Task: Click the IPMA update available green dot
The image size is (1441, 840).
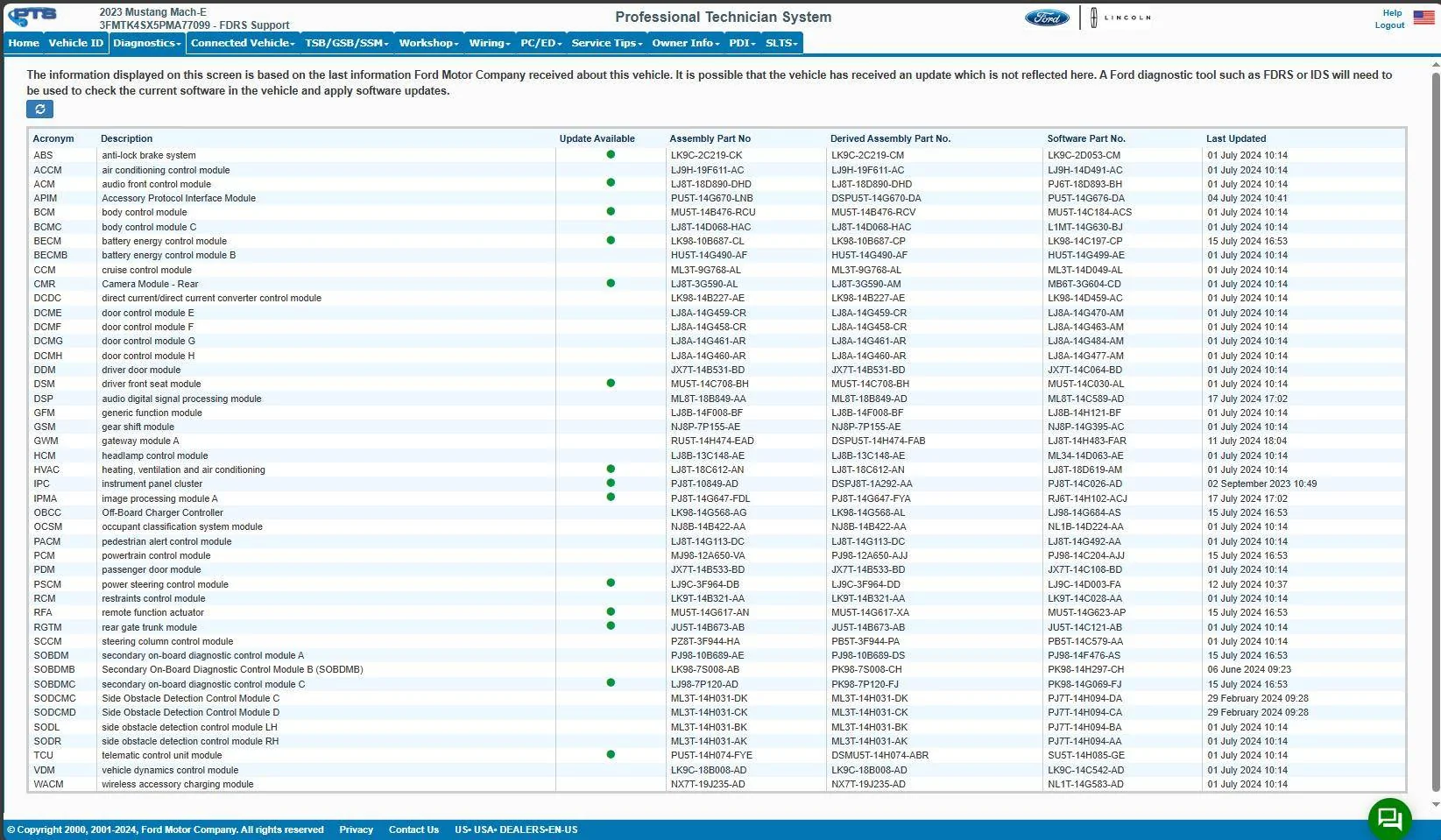Action: [611, 497]
